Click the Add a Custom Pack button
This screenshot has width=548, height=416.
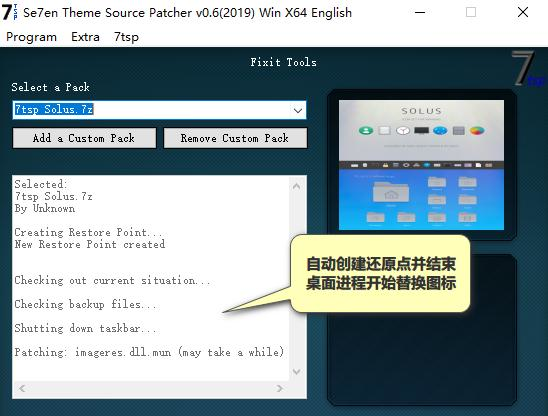[84, 138]
